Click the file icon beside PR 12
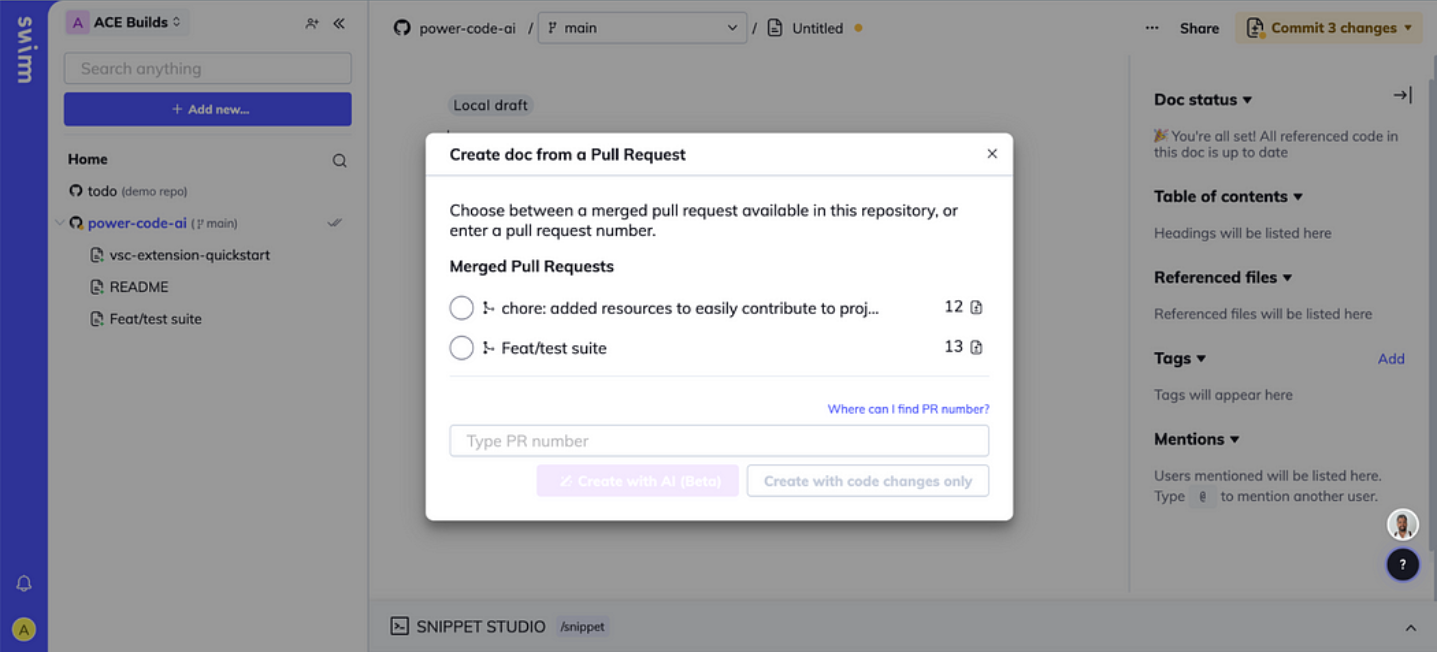This screenshot has width=1437, height=652. 977,308
